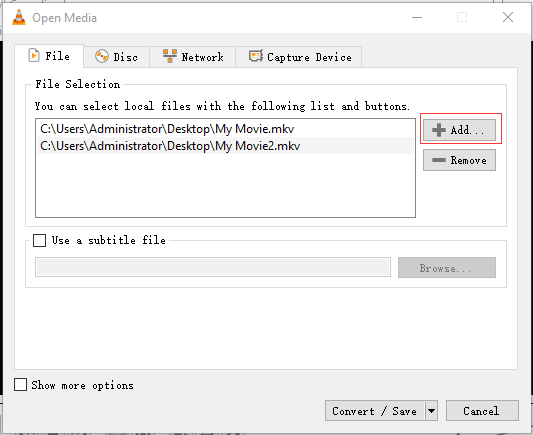Click the Remove button
Image resolution: width=533 pixels, height=435 pixels.
click(459, 160)
